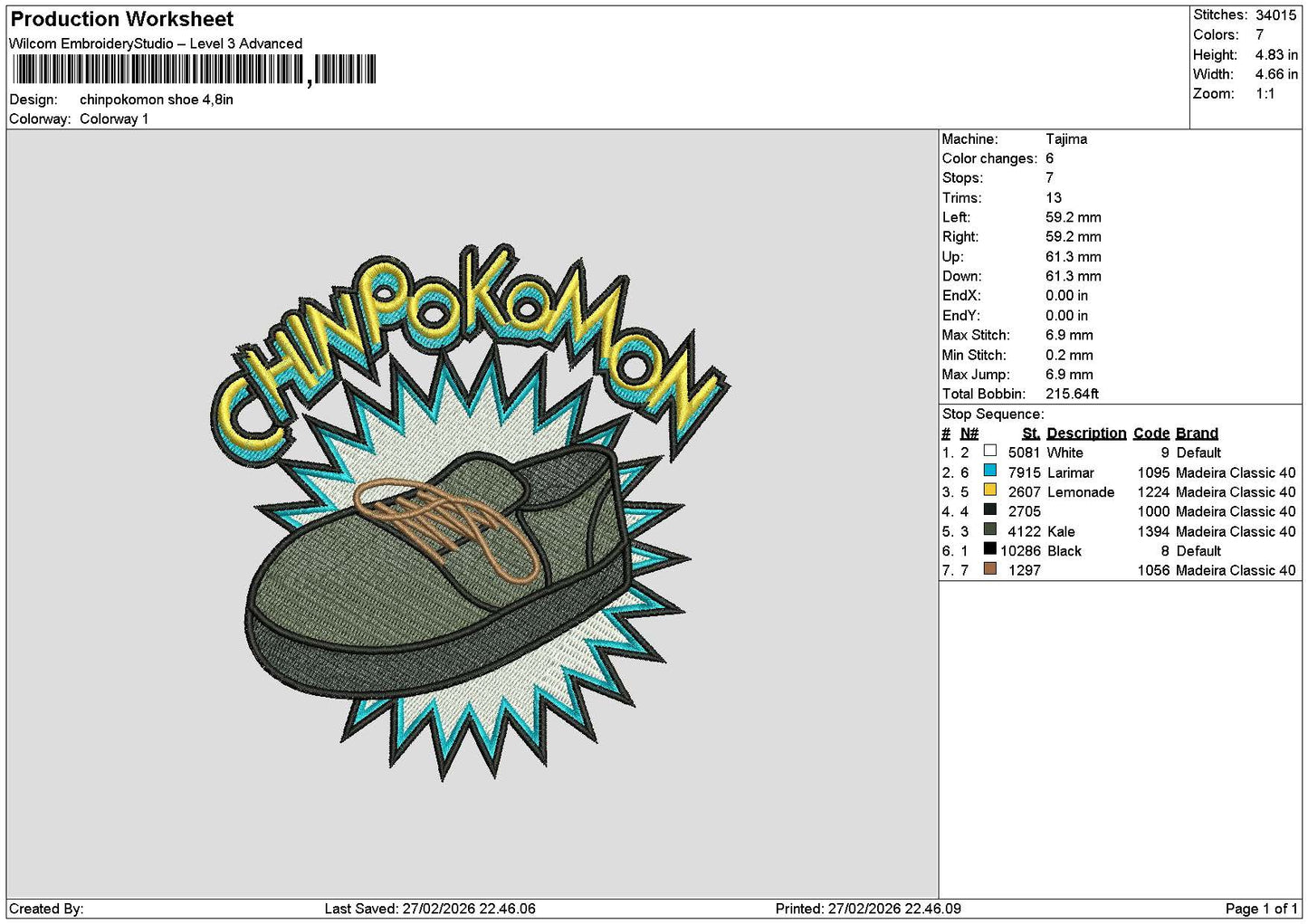Click the 'Kale' description cell
Image resolution: width=1308 pixels, height=924 pixels.
pyautogui.click(x=1061, y=531)
